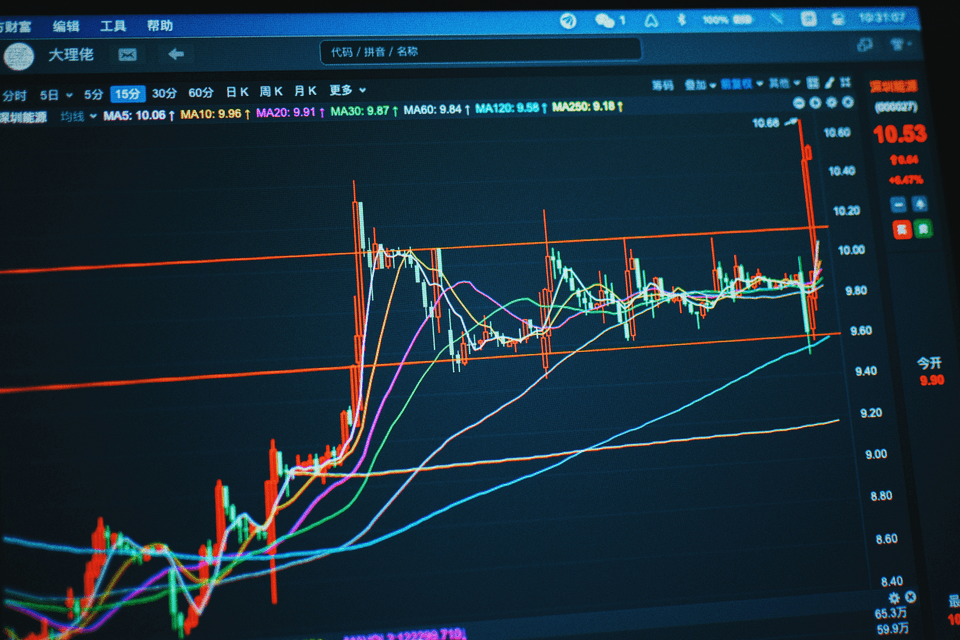The height and width of the screenshot is (640, 960).
Task: Open the 均线 indicator dropdown
Action: coord(78,116)
